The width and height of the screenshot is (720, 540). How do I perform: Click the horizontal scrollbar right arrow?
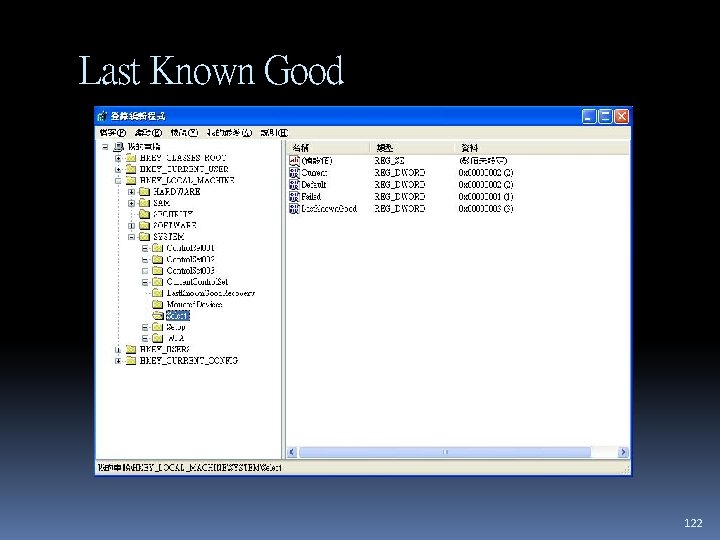[623, 452]
